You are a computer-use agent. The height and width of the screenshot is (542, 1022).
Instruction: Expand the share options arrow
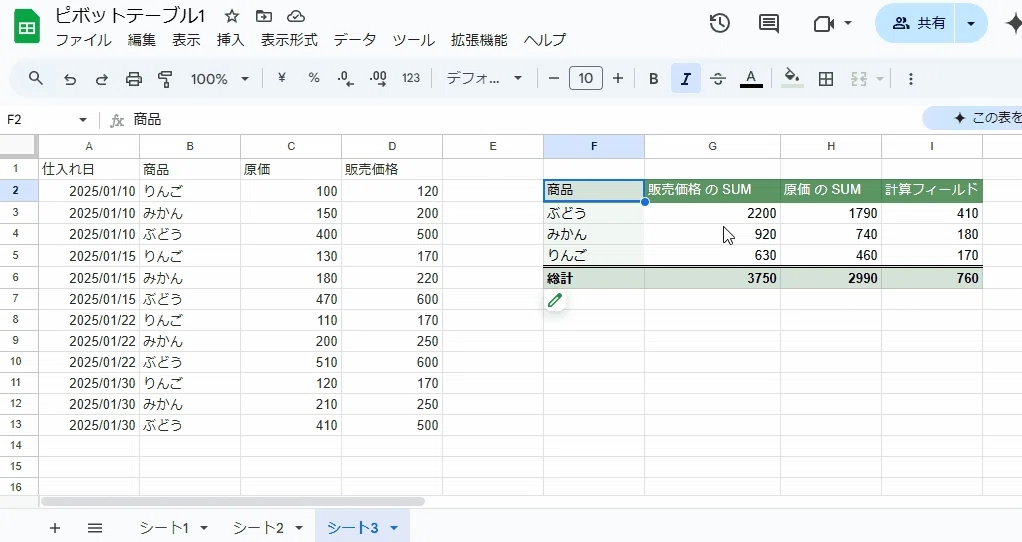coord(971,23)
